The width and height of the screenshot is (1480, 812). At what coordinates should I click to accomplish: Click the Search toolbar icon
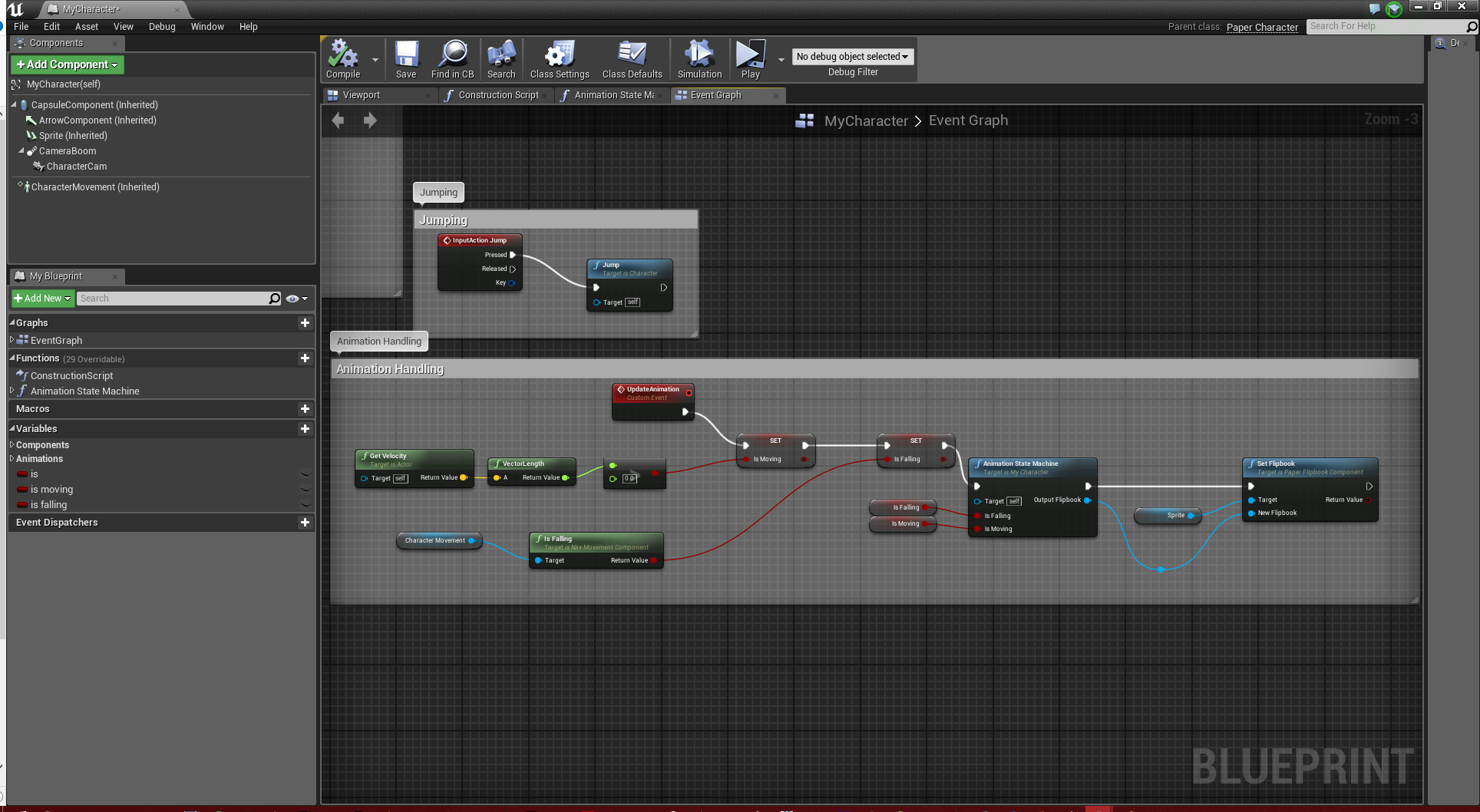point(501,59)
